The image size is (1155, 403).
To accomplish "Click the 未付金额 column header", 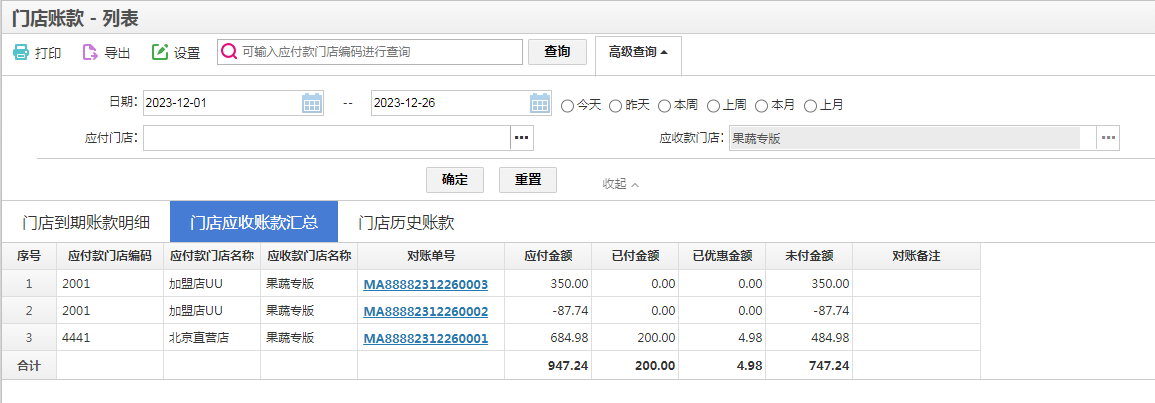I will tap(809, 256).
